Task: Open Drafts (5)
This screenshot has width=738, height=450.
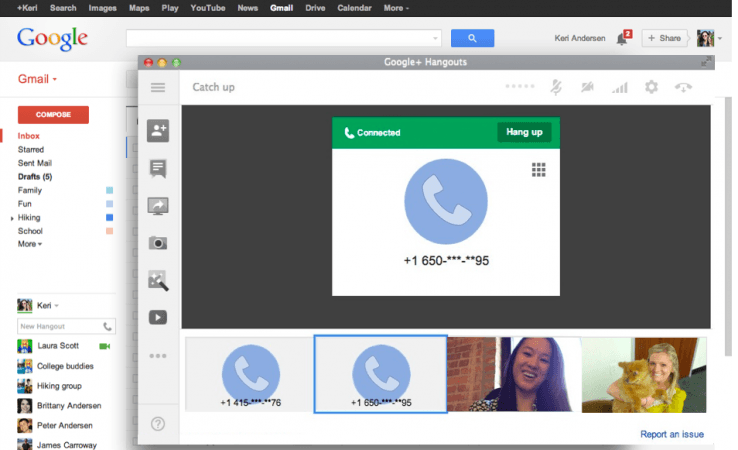Action: 35,177
